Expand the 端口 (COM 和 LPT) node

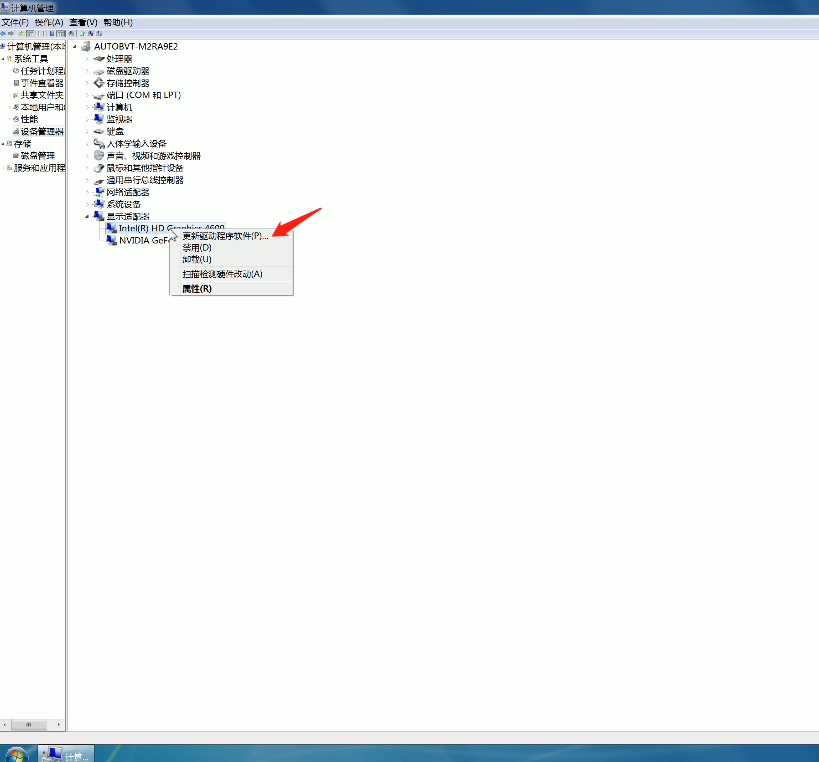[87, 96]
